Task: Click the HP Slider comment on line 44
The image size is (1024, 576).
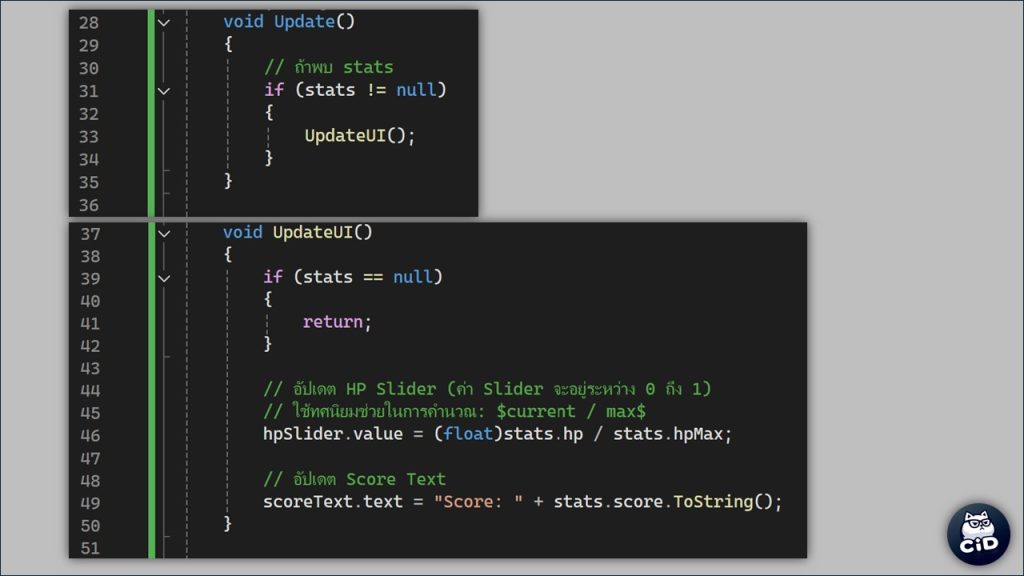Action: (x=486, y=389)
